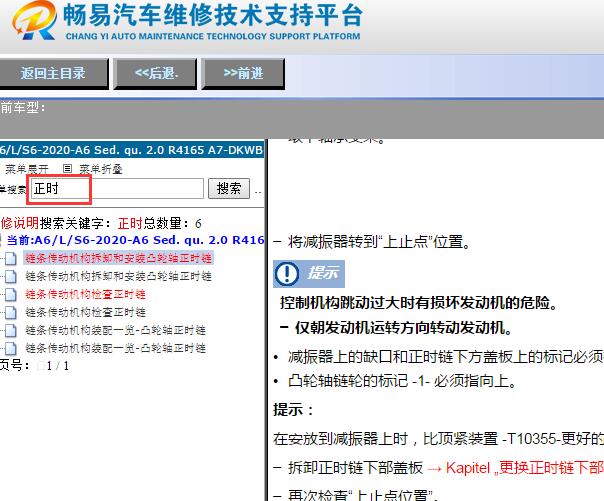Click the A6/L/S6-2020-A6 Sed. qu. 2.0 title bar
The image size is (604, 501).
coord(132,150)
